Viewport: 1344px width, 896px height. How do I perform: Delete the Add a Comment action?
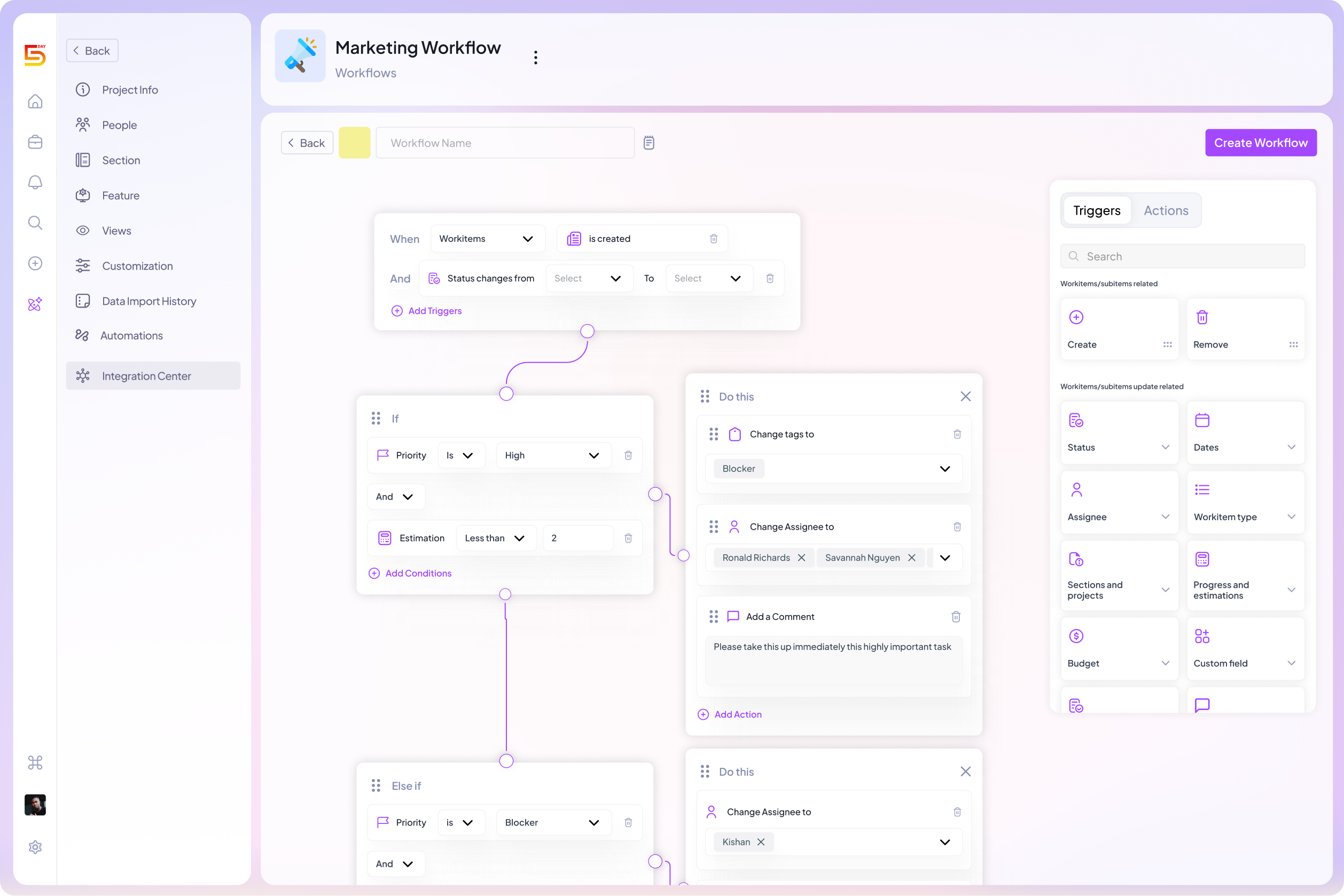pos(955,617)
